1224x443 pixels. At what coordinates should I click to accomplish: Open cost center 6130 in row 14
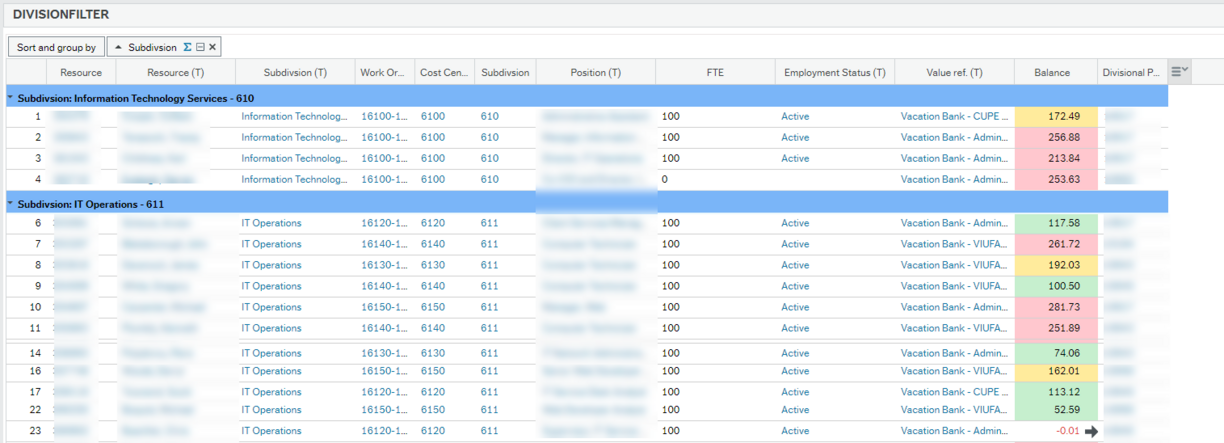point(433,353)
